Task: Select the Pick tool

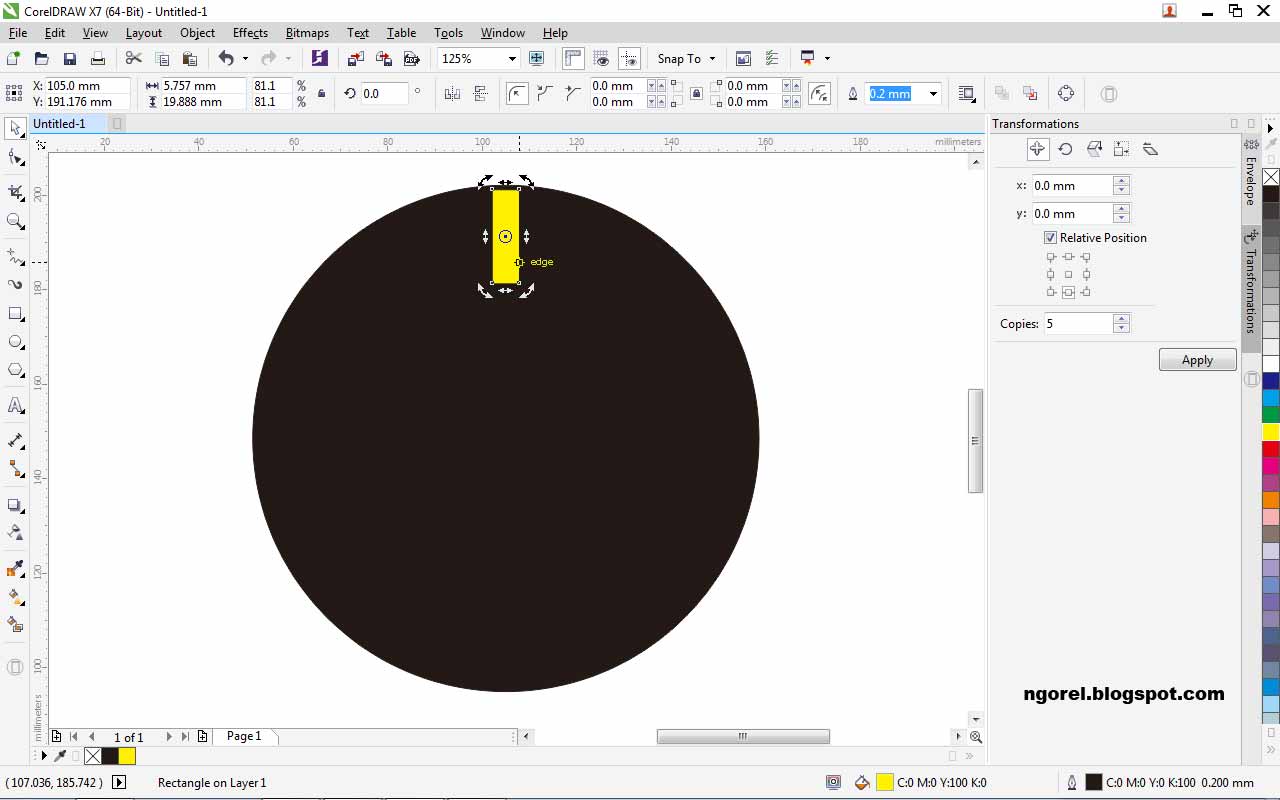Action: [14, 128]
